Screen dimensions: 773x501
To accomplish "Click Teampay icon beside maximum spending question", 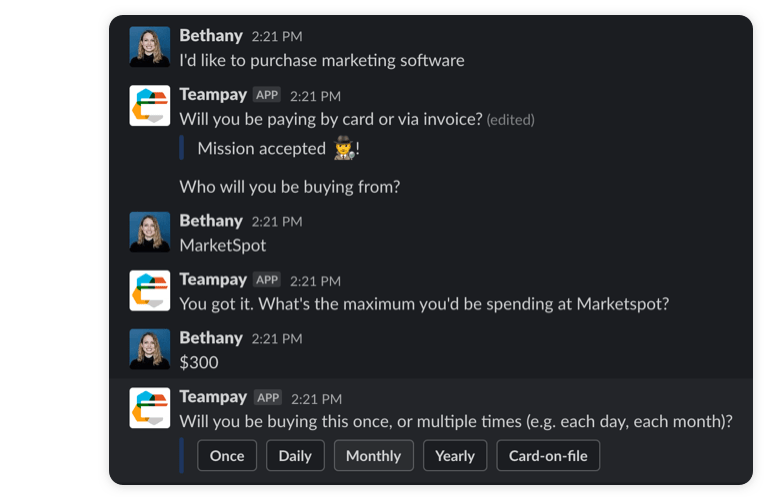I will tap(150, 290).
